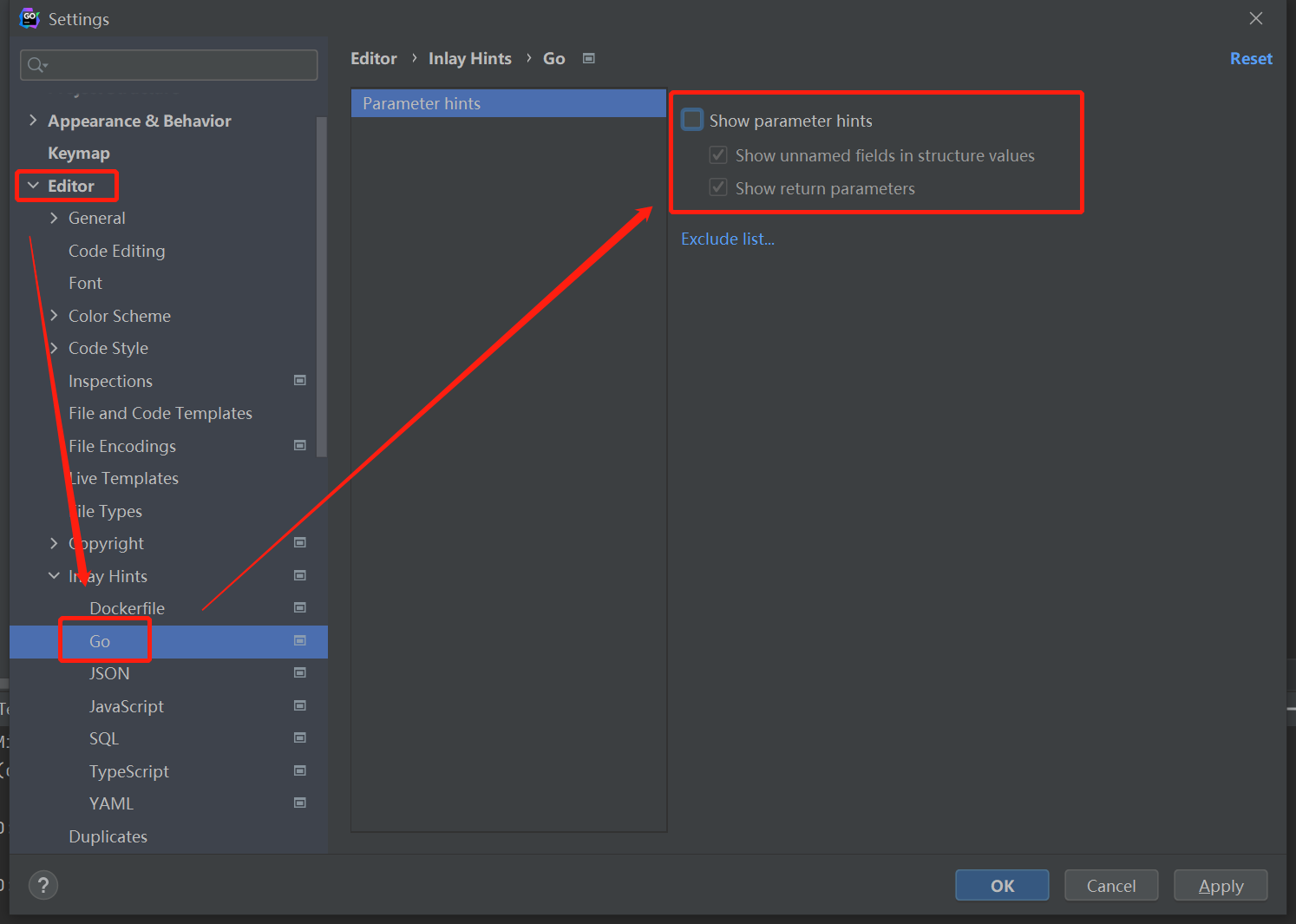Enable Show parameter hints checkbox

(692, 120)
